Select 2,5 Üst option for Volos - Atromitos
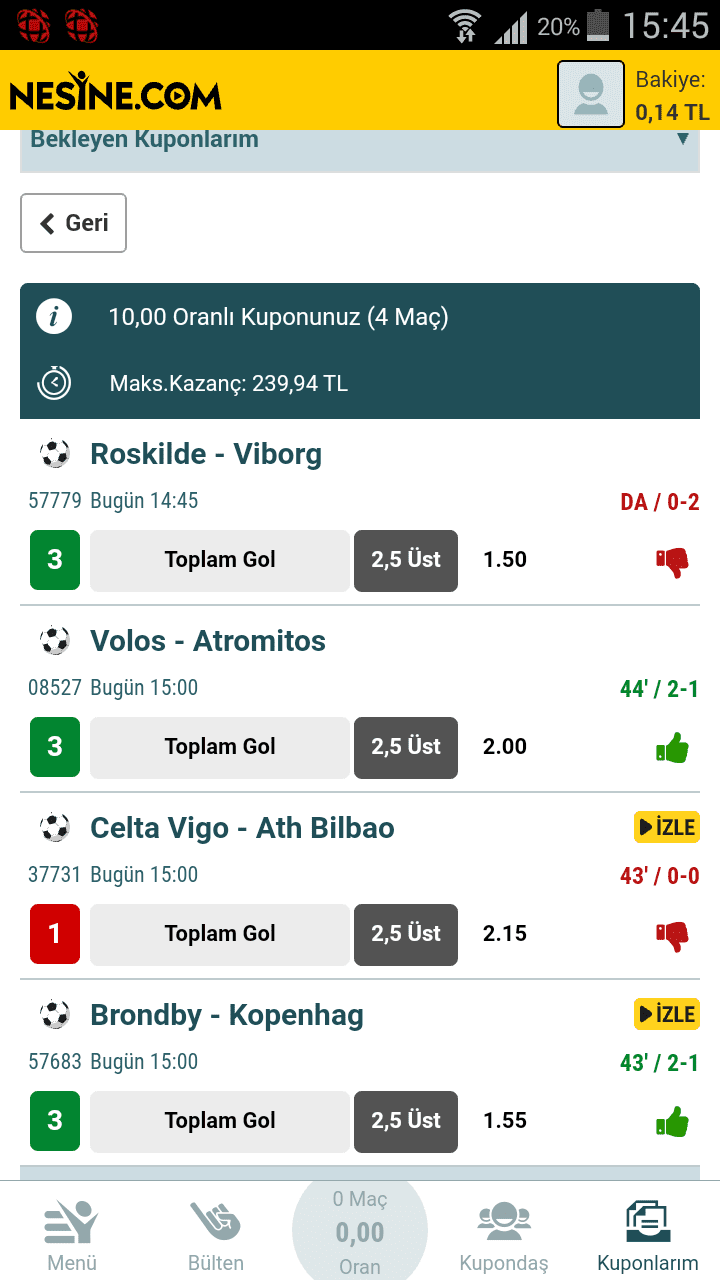This screenshot has height=1280, width=720. (406, 747)
